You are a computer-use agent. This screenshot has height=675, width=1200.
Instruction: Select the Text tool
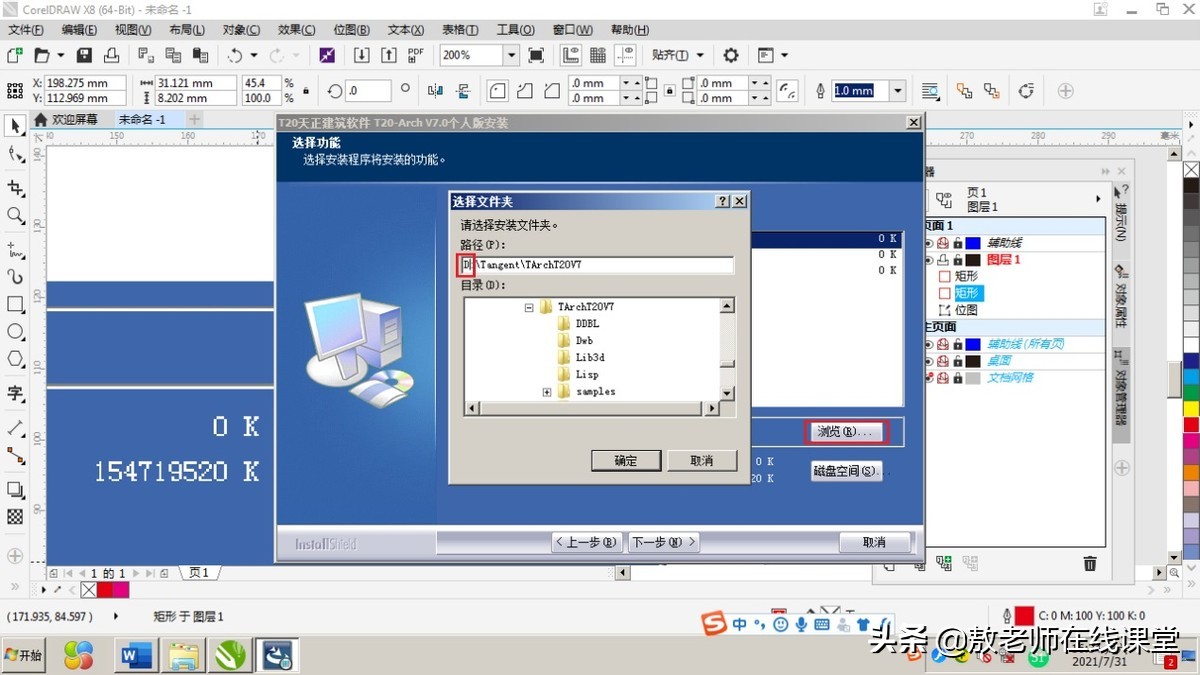pyautogui.click(x=13, y=393)
